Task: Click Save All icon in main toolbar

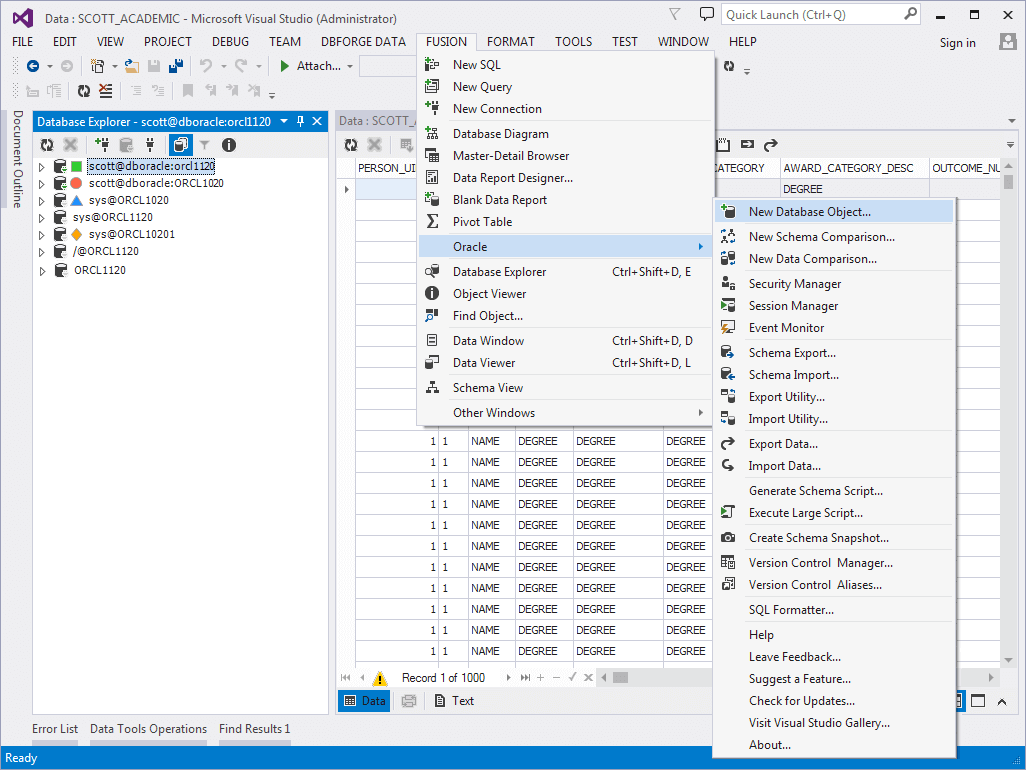Action: pos(175,66)
